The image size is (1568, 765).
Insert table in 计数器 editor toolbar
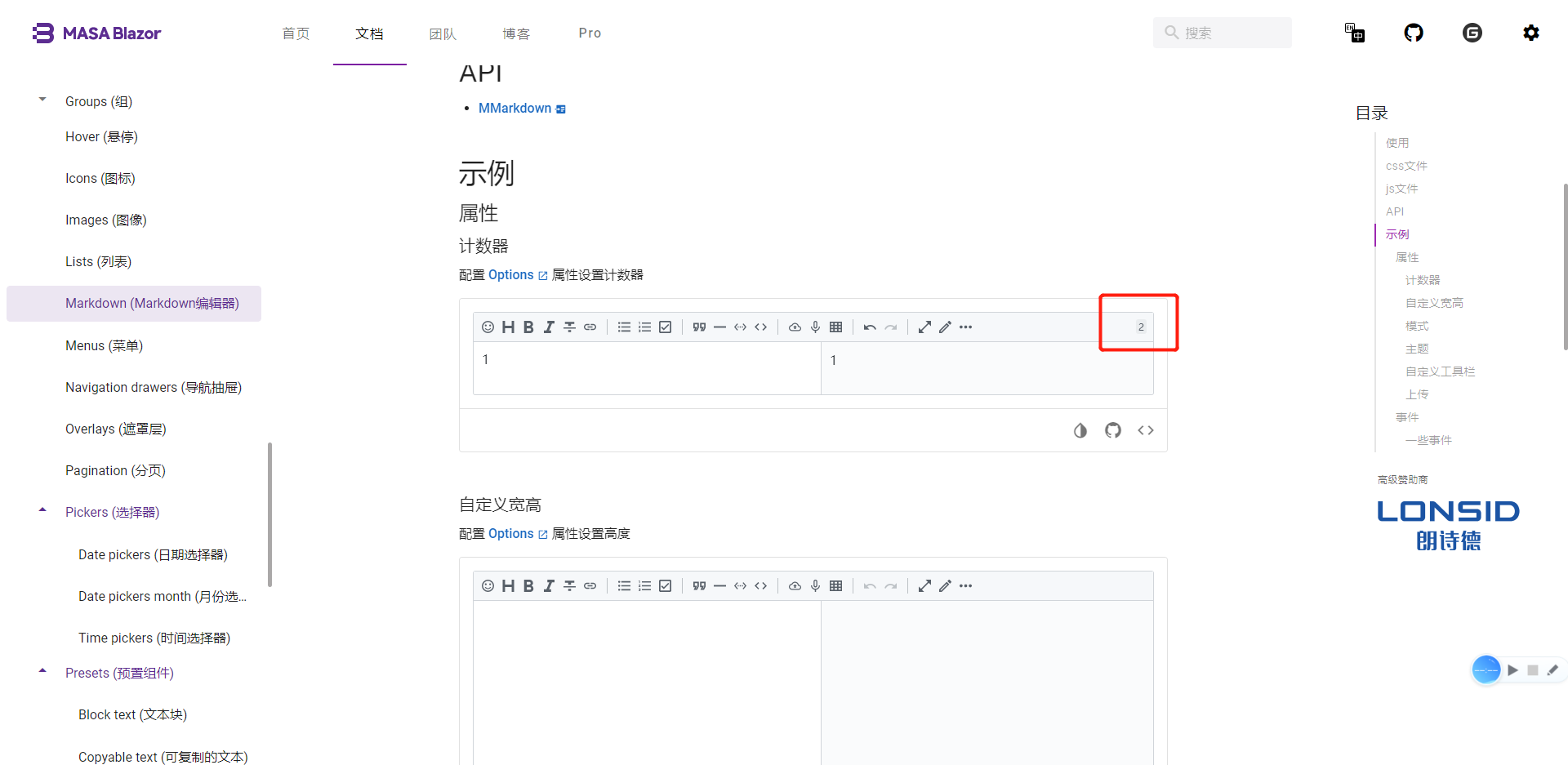click(835, 327)
